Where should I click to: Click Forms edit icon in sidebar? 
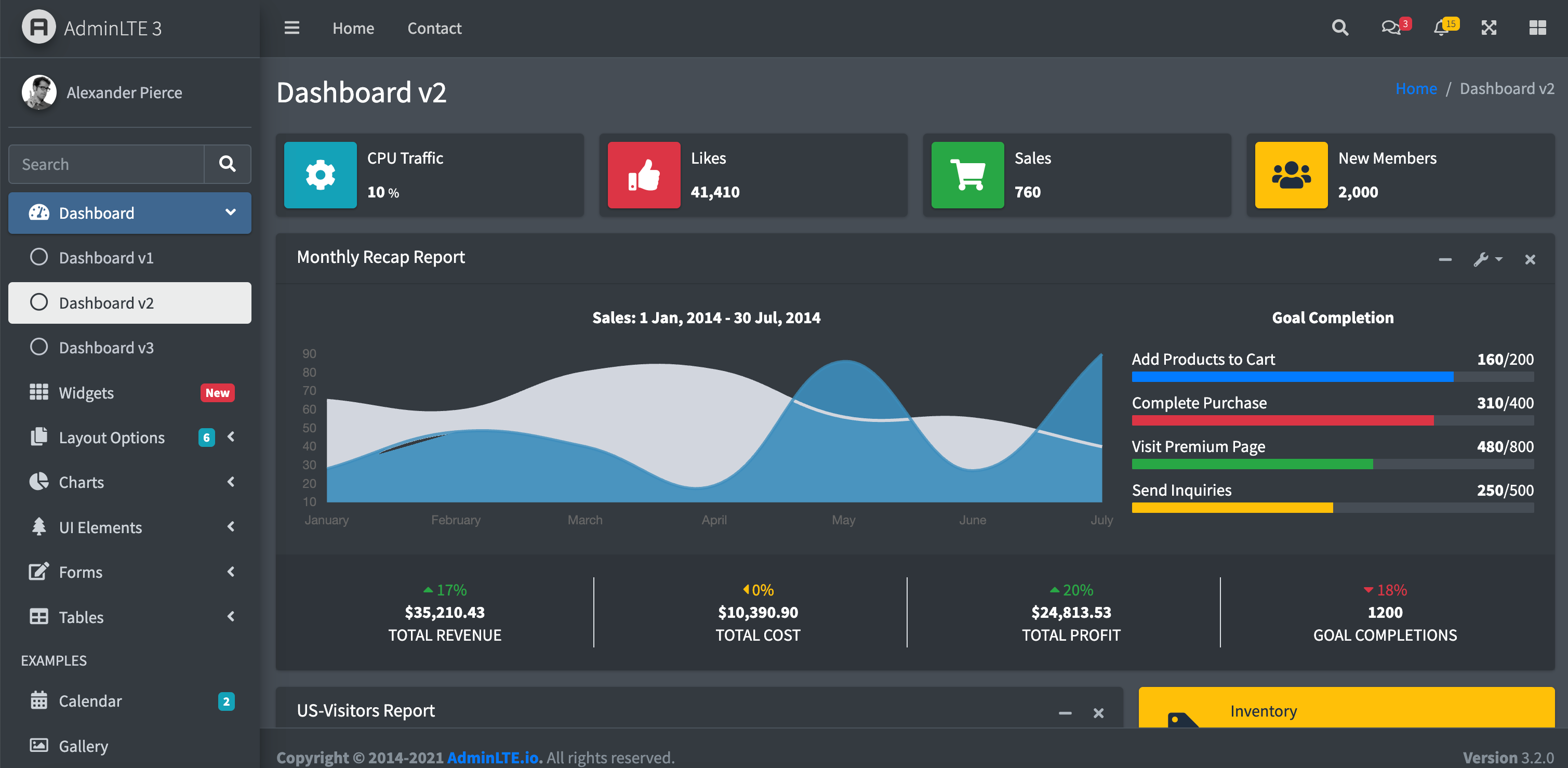39,572
